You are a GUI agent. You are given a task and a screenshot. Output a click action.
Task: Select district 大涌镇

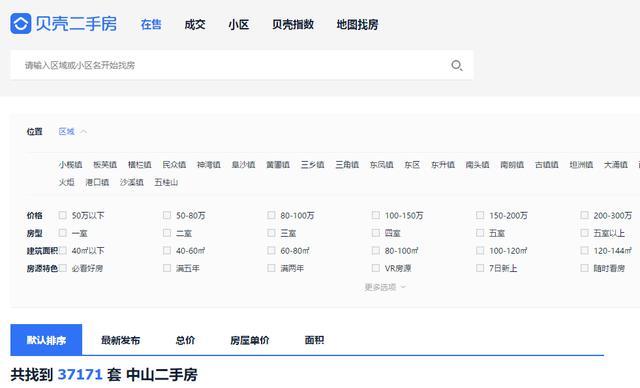pyautogui.click(x=616, y=165)
